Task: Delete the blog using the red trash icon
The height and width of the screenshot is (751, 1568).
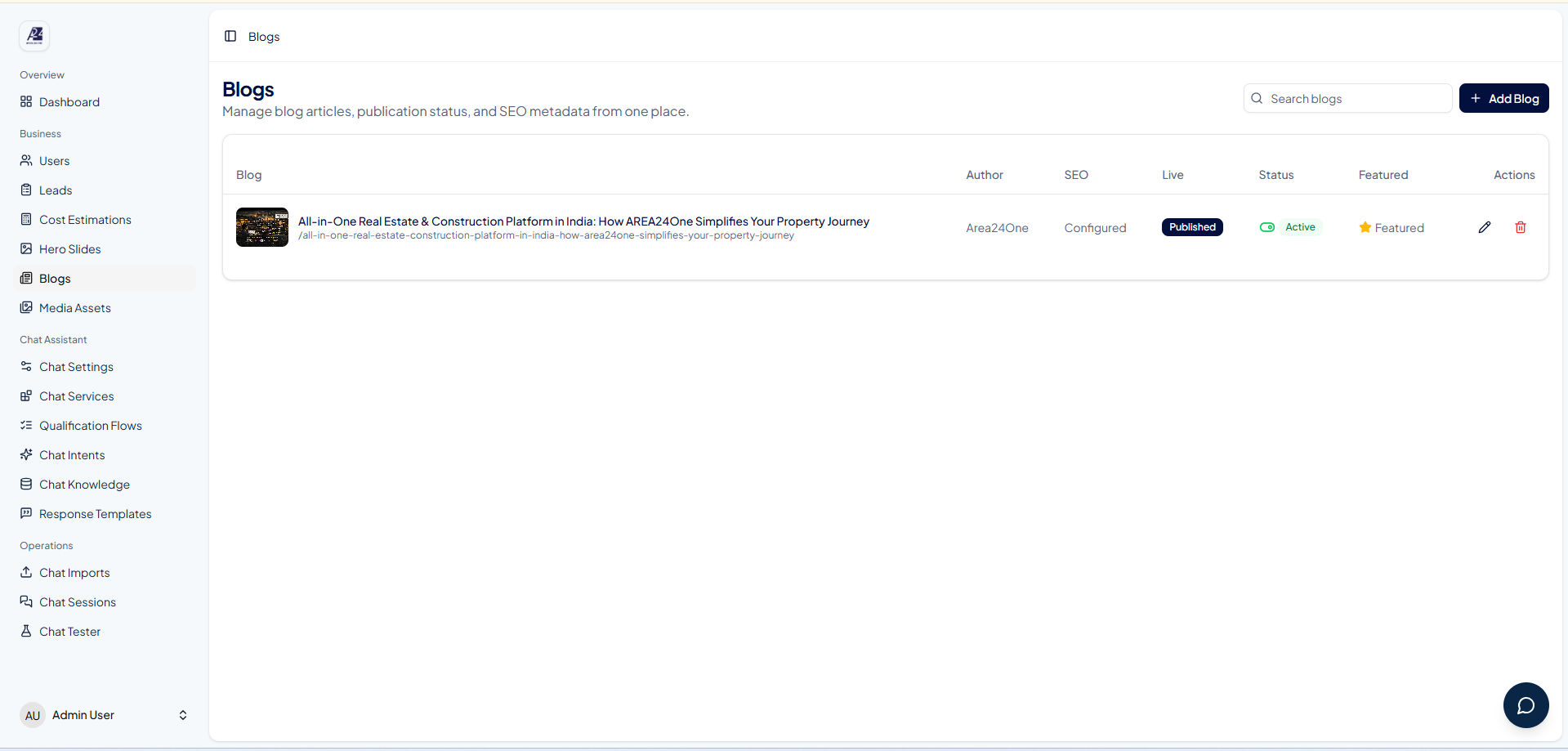Action: click(x=1521, y=227)
